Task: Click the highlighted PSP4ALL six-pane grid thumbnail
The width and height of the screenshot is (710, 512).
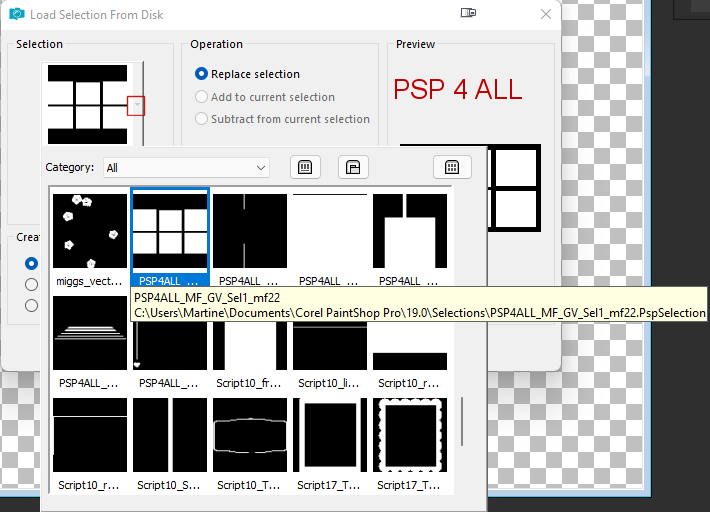Action: [170, 231]
